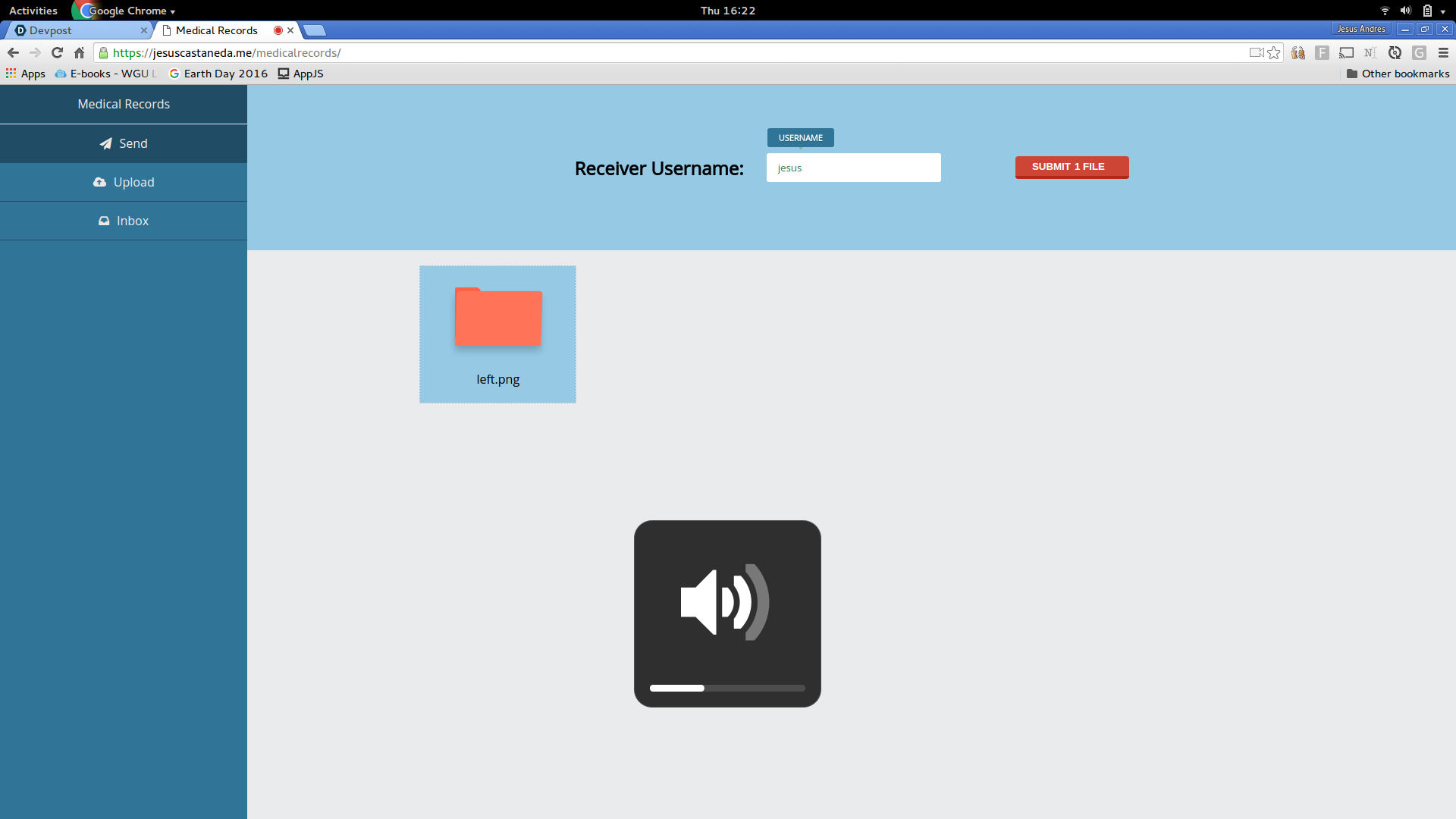Open the Upload sidebar item
This screenshot has width=1456, height=819.
(124, 182)
